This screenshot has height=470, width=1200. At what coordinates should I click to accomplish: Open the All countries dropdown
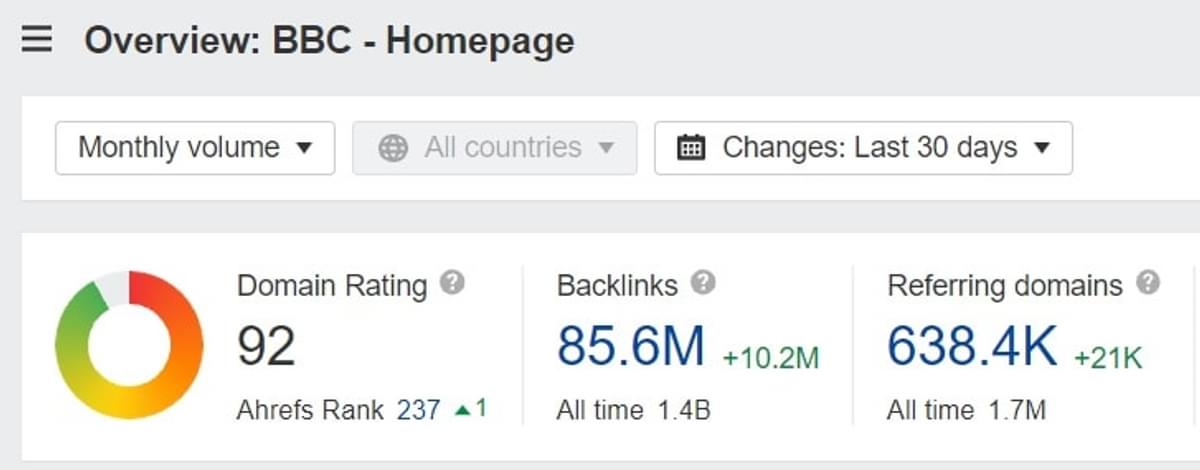pos(494,148)
